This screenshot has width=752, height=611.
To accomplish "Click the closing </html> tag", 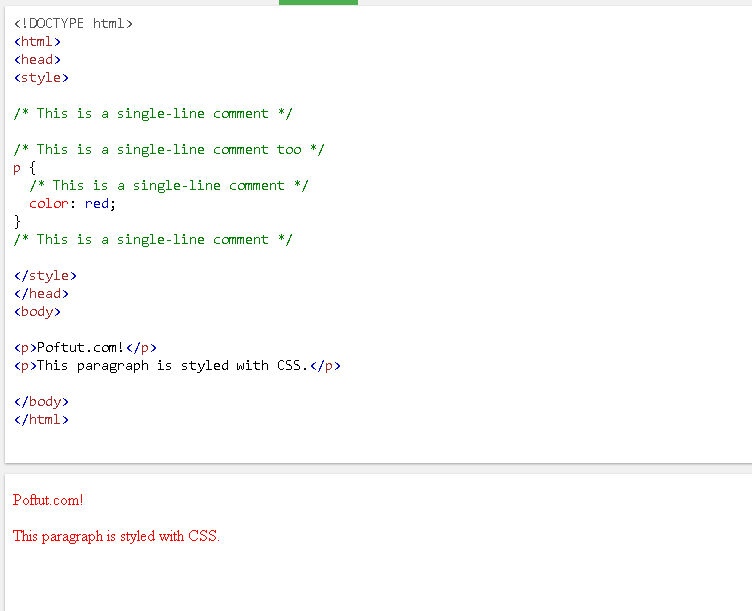I will (x=41, y=420).
